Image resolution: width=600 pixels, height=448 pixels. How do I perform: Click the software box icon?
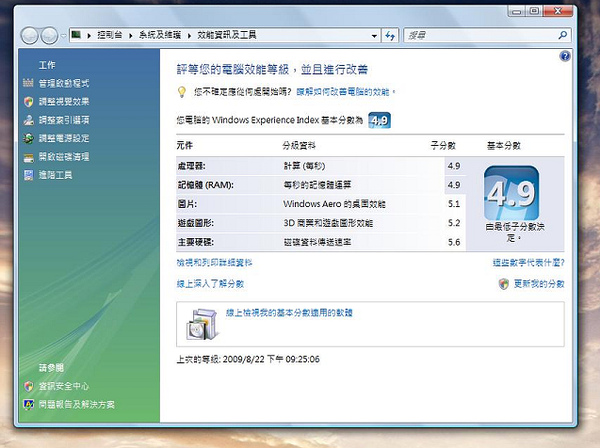[x=203, y=324]
